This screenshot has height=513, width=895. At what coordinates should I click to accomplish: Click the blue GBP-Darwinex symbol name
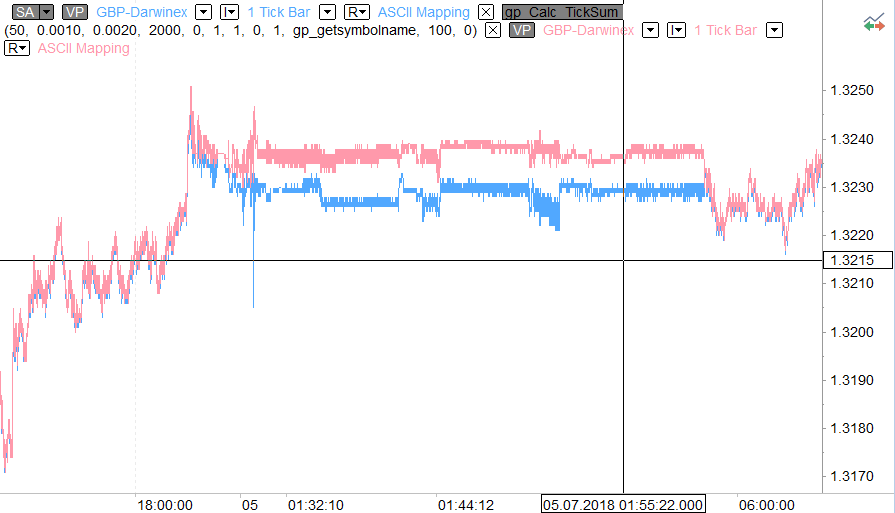141,12
